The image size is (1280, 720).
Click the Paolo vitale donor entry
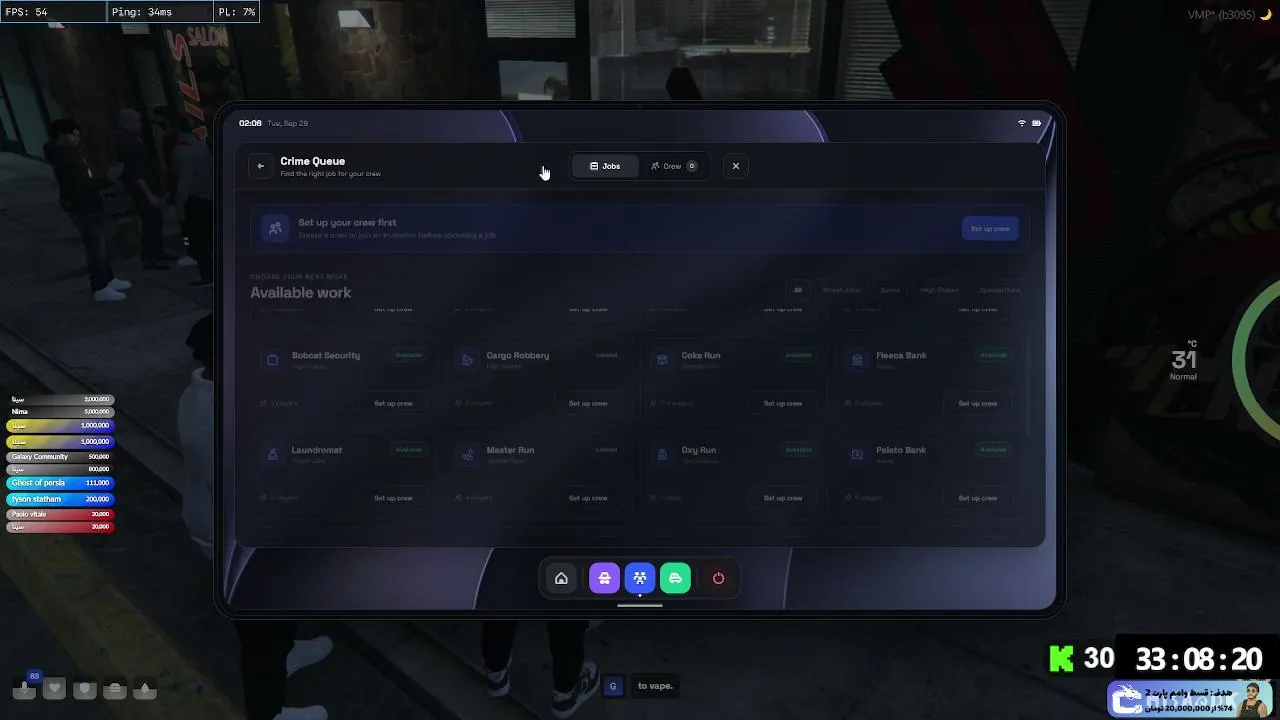tap(60, 514)
